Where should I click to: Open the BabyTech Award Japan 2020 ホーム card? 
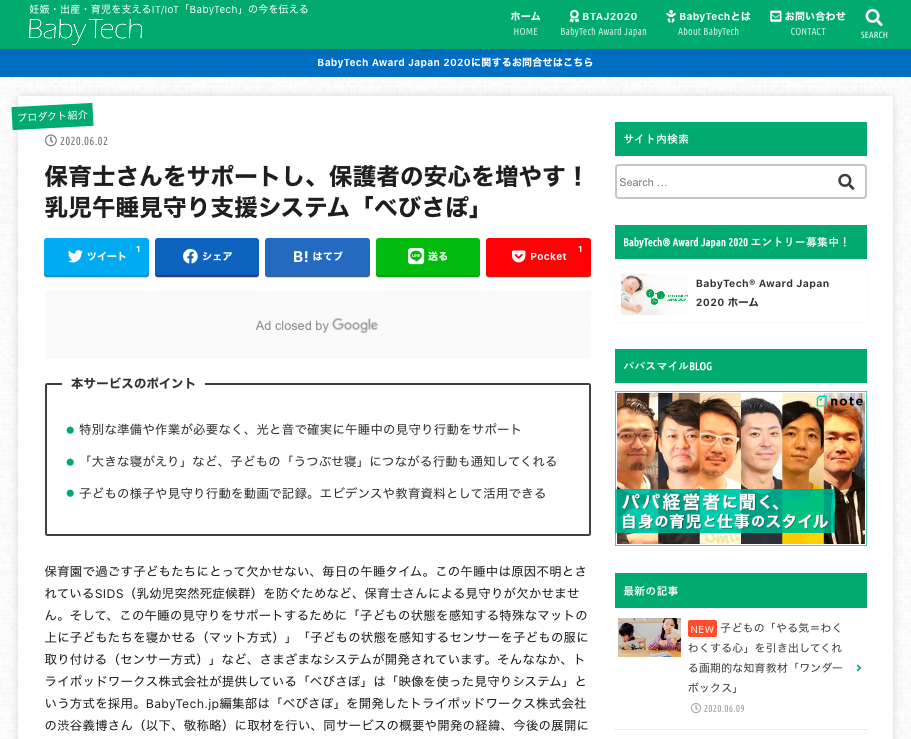(741, 295)
